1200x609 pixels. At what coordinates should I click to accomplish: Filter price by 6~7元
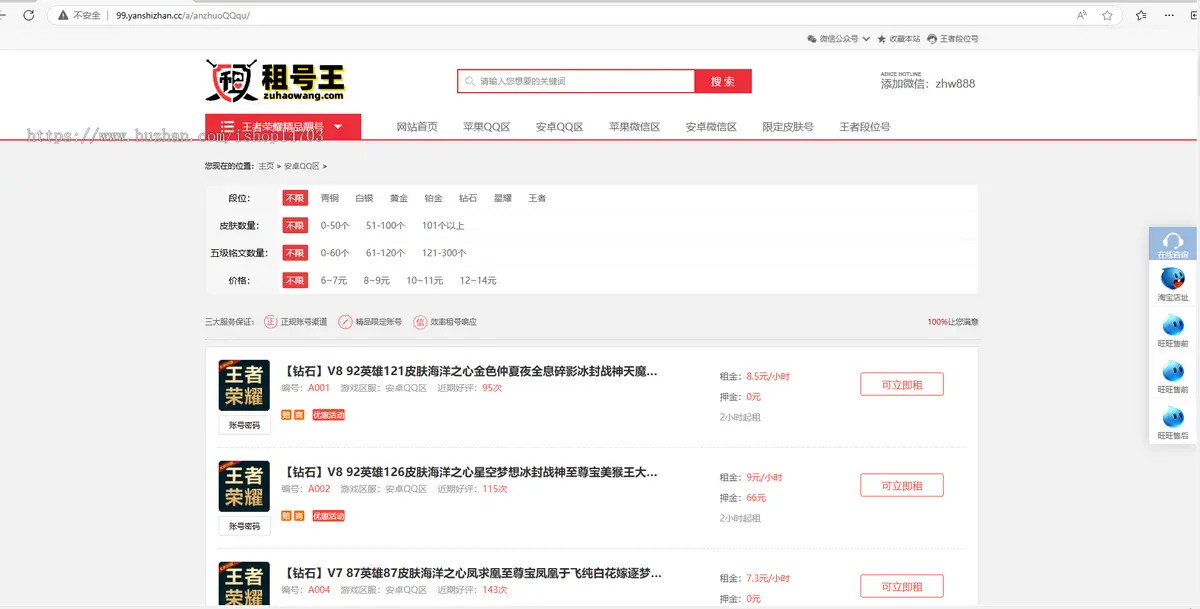[334, 280]
